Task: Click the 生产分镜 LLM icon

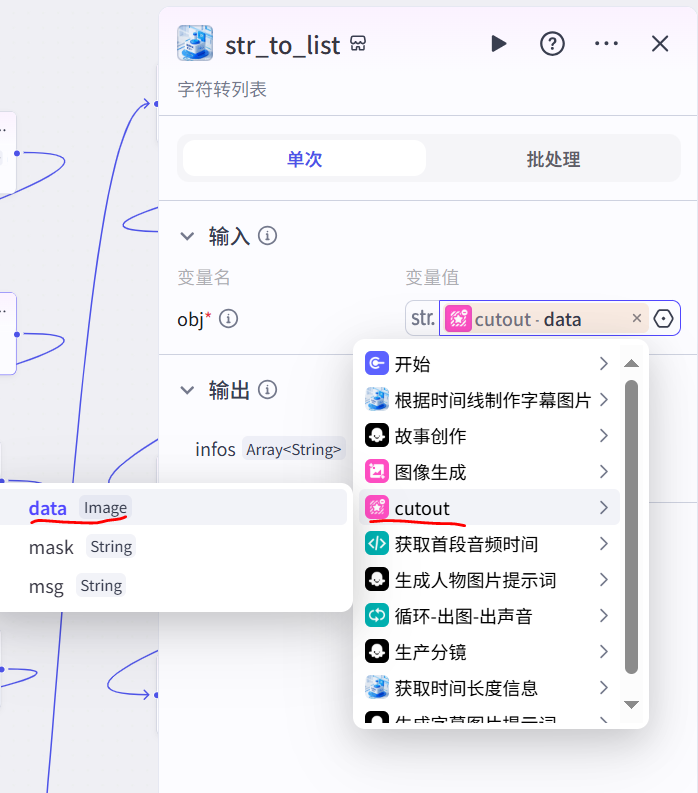Action: 377,651
